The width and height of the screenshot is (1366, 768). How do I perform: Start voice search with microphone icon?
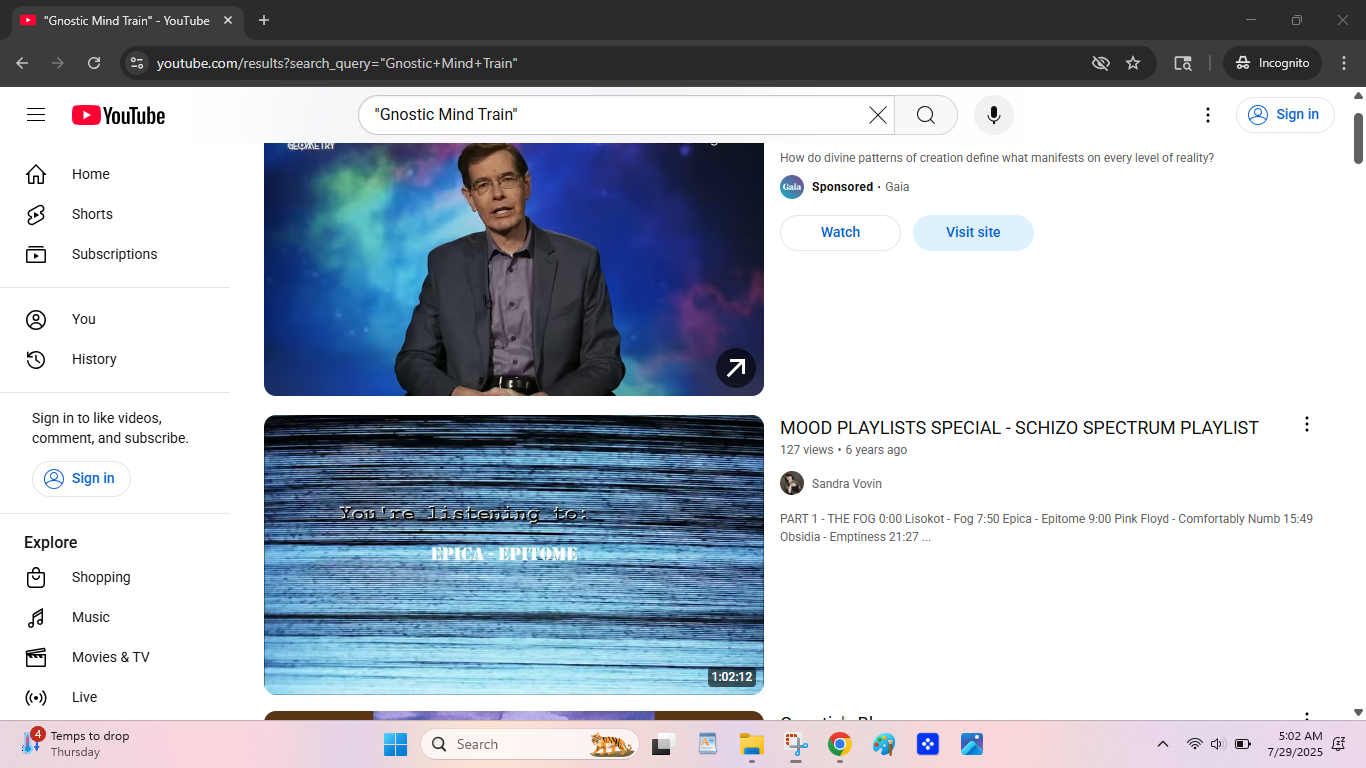(x=994, y=115)
